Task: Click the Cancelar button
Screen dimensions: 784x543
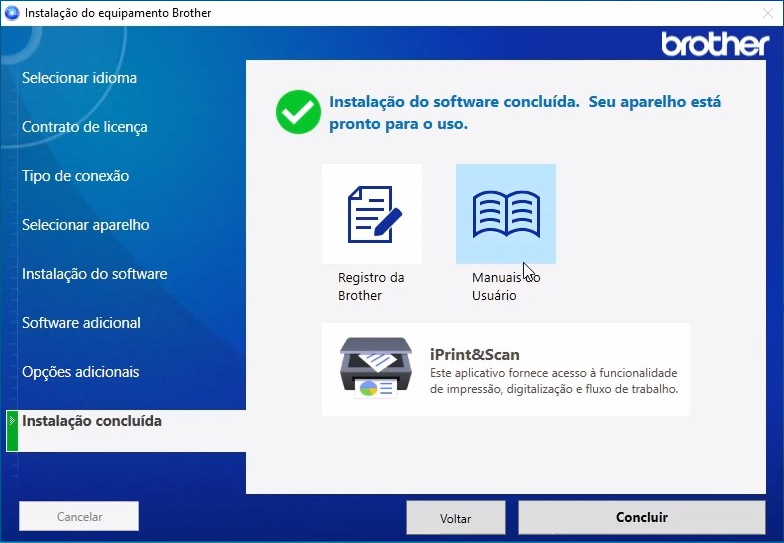Action: coord(79,516)
